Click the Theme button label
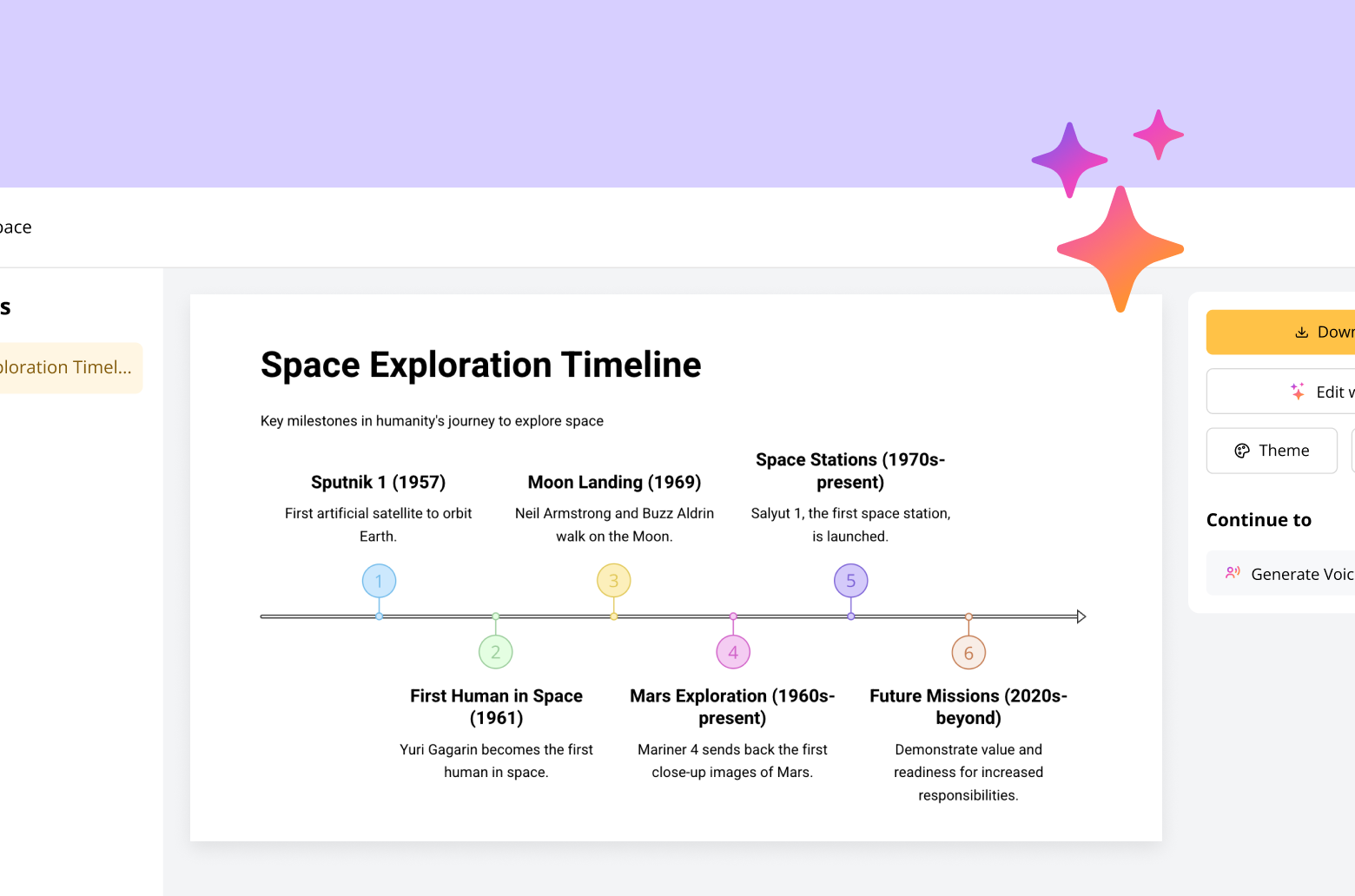Screen dimensions: 1355x896 [x=1283, y=451]
